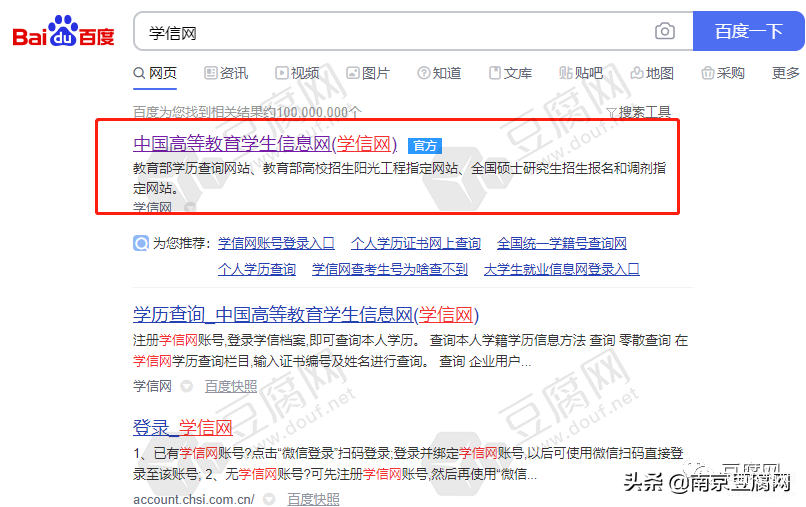This screenshot has width=806, height=507.
Task: Open the 登录_学信网 result
Action: click(182, 427)
